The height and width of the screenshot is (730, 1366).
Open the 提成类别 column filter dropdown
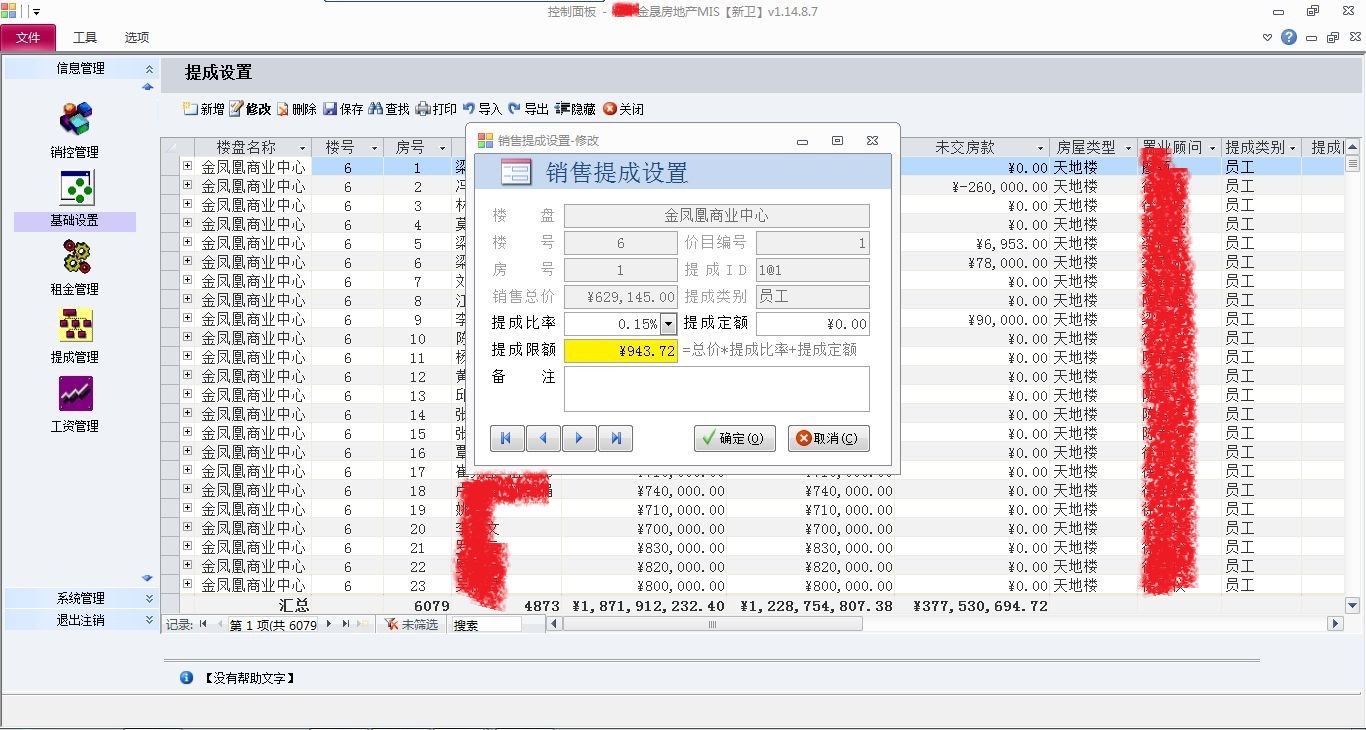coord(1292,148)
